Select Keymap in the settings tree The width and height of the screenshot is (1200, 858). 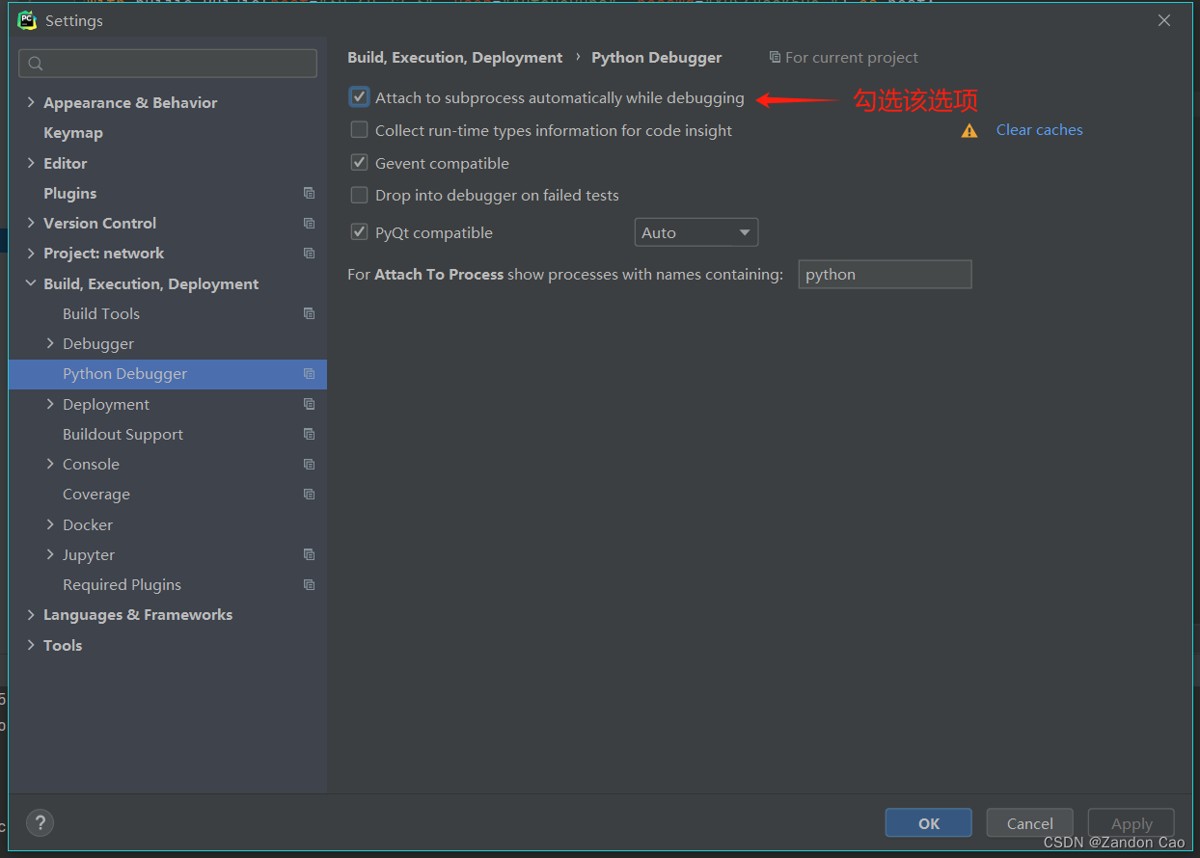point(73,133)
